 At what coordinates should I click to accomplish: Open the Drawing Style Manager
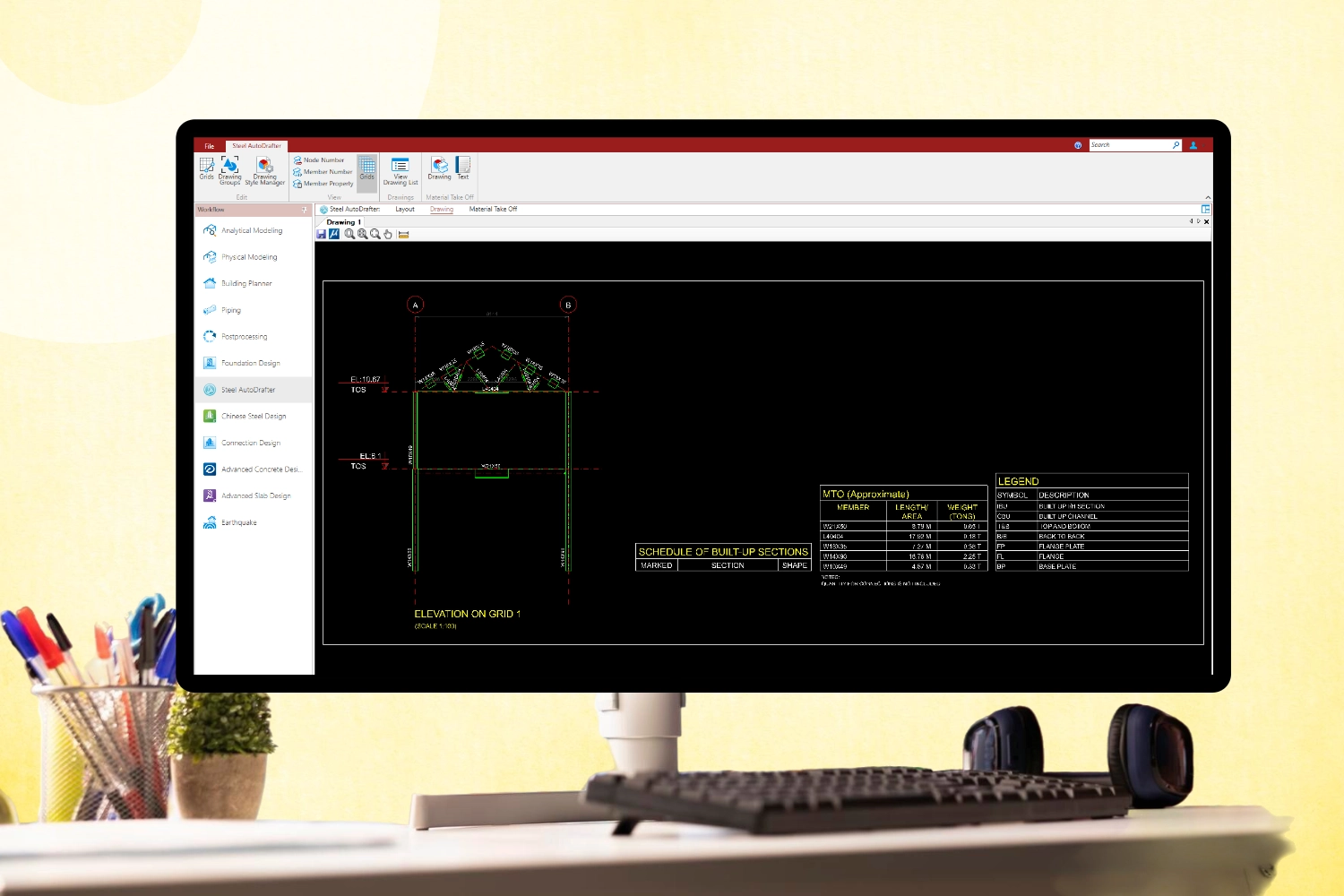[x=264, y=169]
